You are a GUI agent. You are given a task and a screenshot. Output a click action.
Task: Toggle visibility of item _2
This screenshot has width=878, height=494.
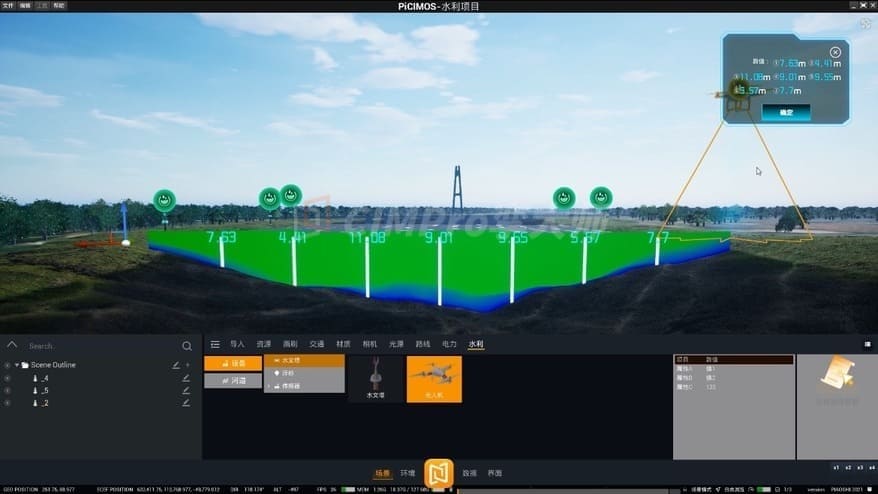click(x=8, y=403)
